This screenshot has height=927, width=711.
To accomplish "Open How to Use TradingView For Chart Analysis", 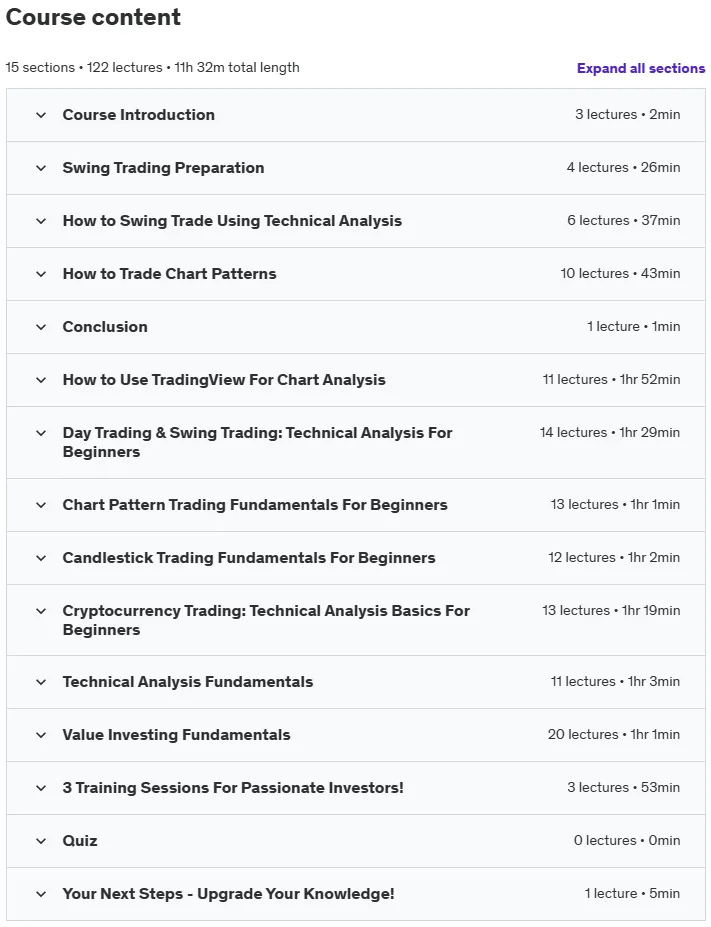I will [x=224, y=380].
